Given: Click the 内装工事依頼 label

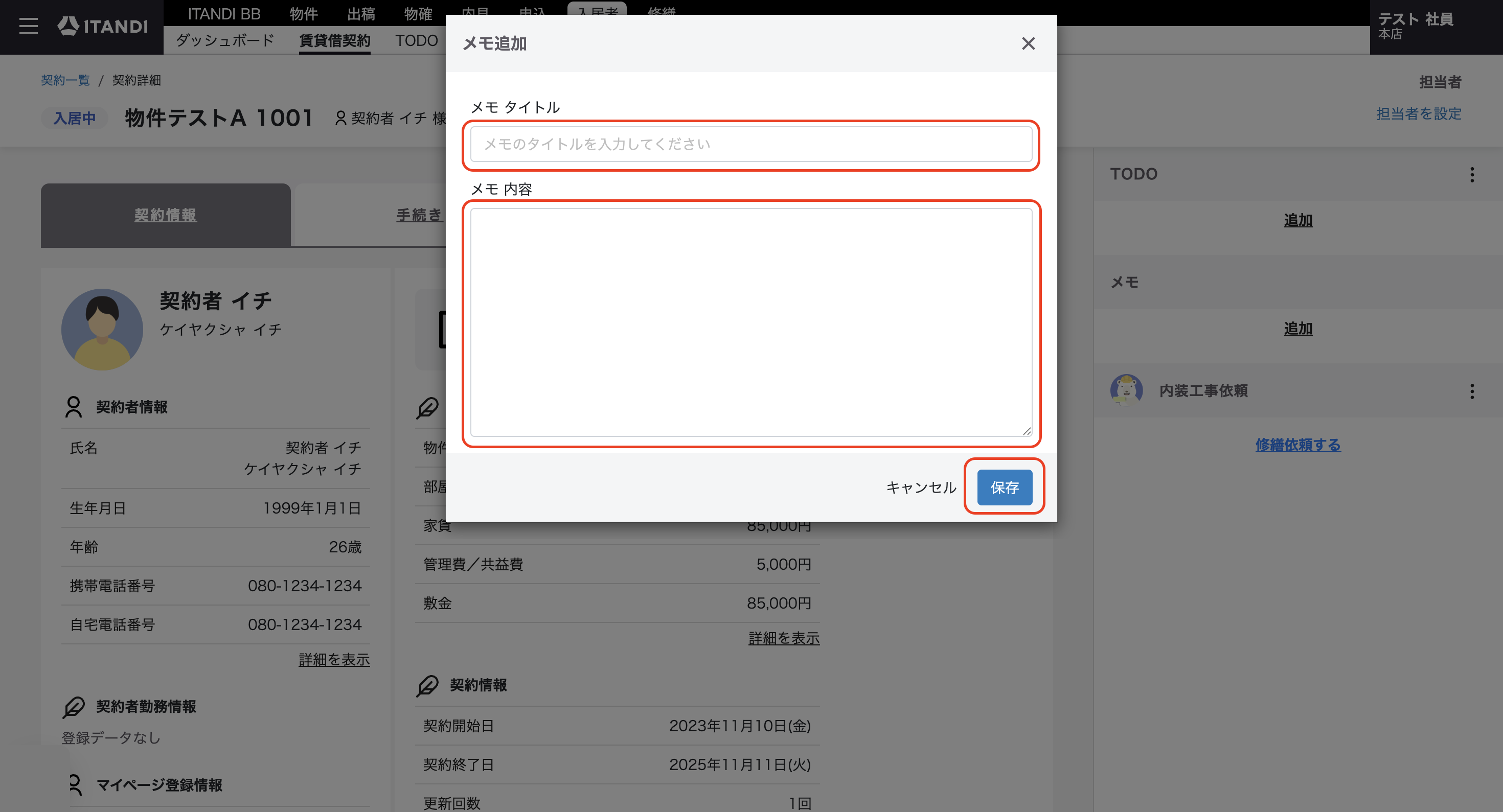Looking at the screenshot, I should click(1203, 391).
